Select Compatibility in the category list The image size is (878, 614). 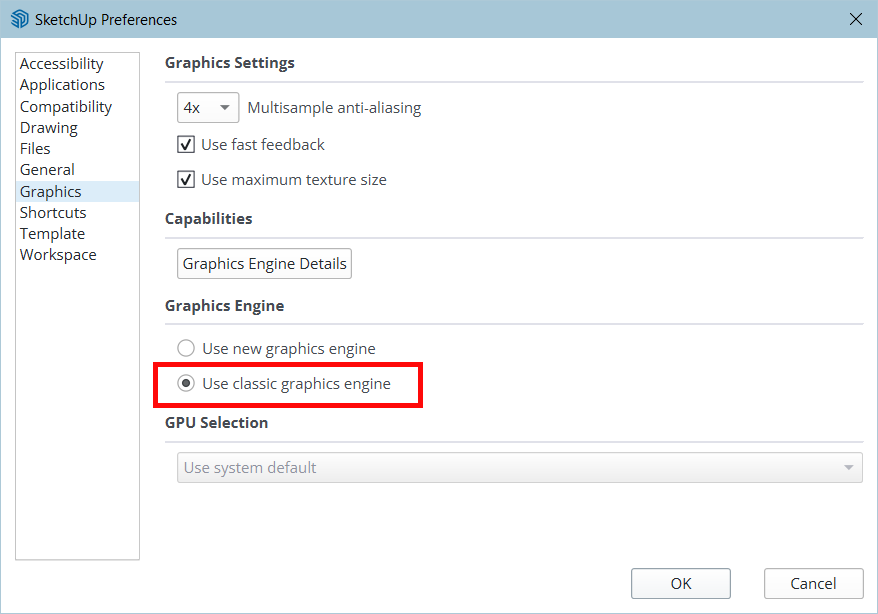click(66, 107)
